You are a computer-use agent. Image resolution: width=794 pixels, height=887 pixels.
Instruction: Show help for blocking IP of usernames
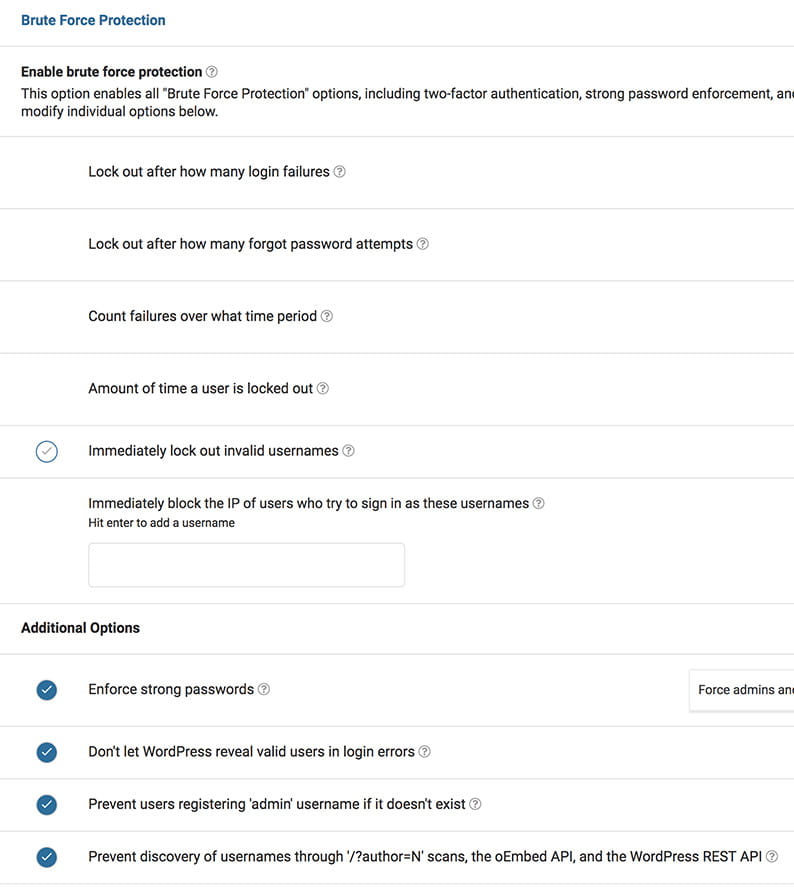click(539, 504)
